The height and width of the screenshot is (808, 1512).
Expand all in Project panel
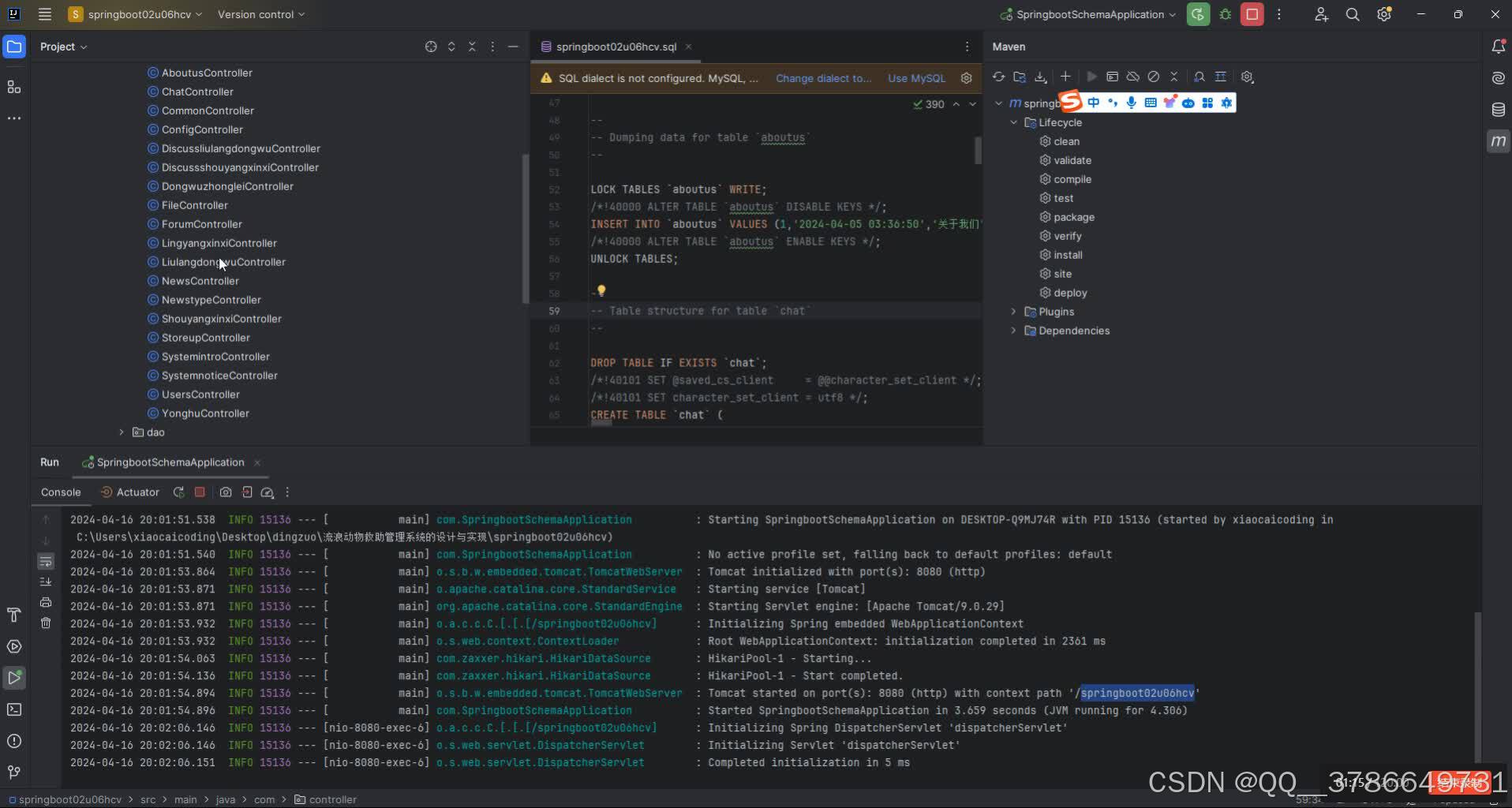451,47
